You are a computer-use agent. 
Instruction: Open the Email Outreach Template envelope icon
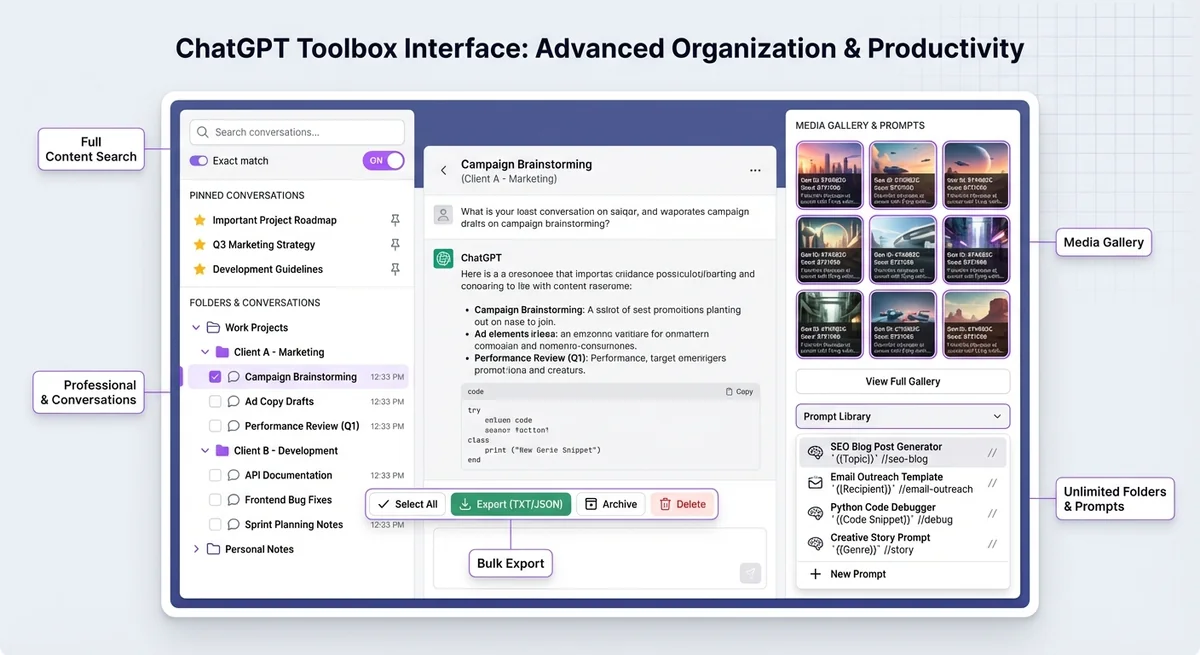[813, 482]
